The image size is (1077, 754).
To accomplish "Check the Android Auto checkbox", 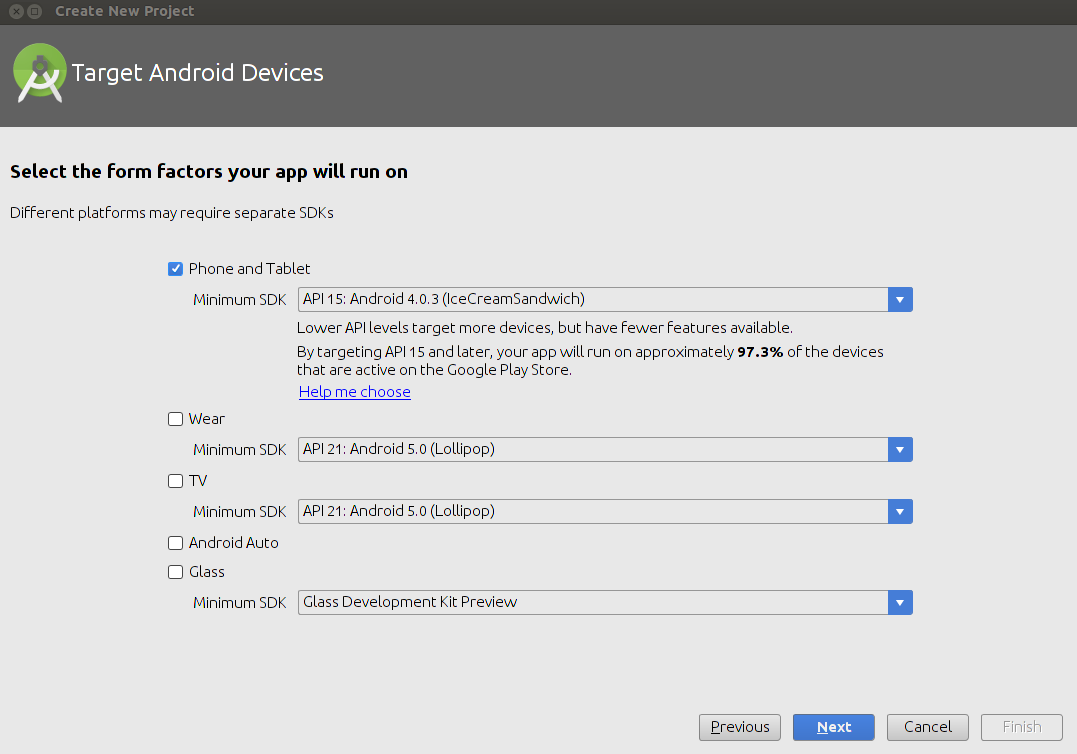I will pyautogui.click(x=176, y=543).
